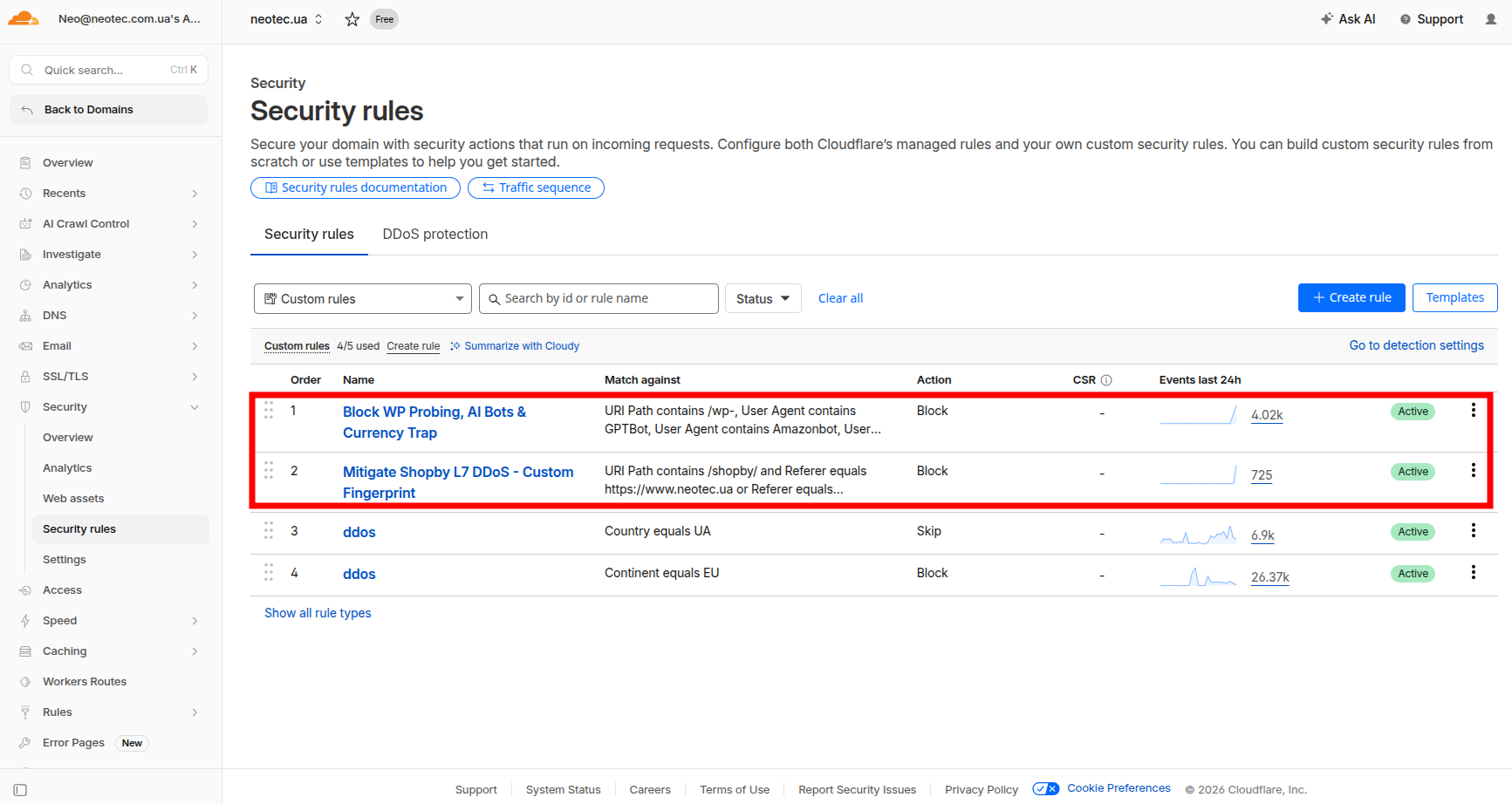Open the Templates button

click(1455, 297)
